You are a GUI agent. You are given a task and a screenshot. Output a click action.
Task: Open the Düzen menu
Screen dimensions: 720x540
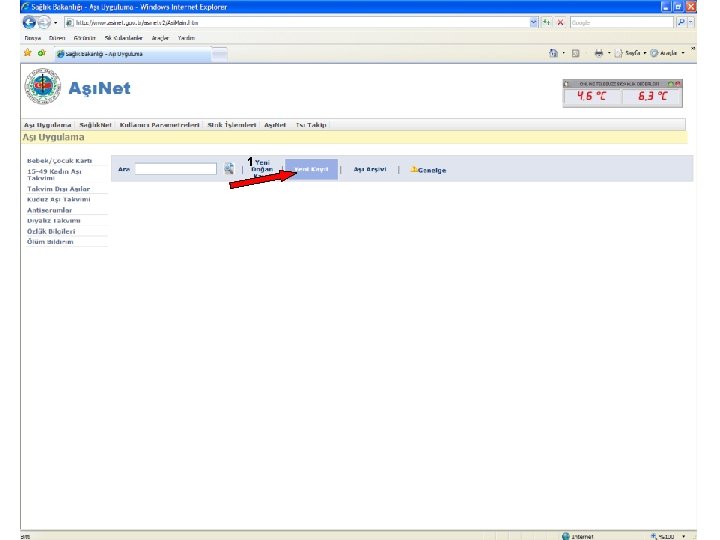tap(57, 38)
